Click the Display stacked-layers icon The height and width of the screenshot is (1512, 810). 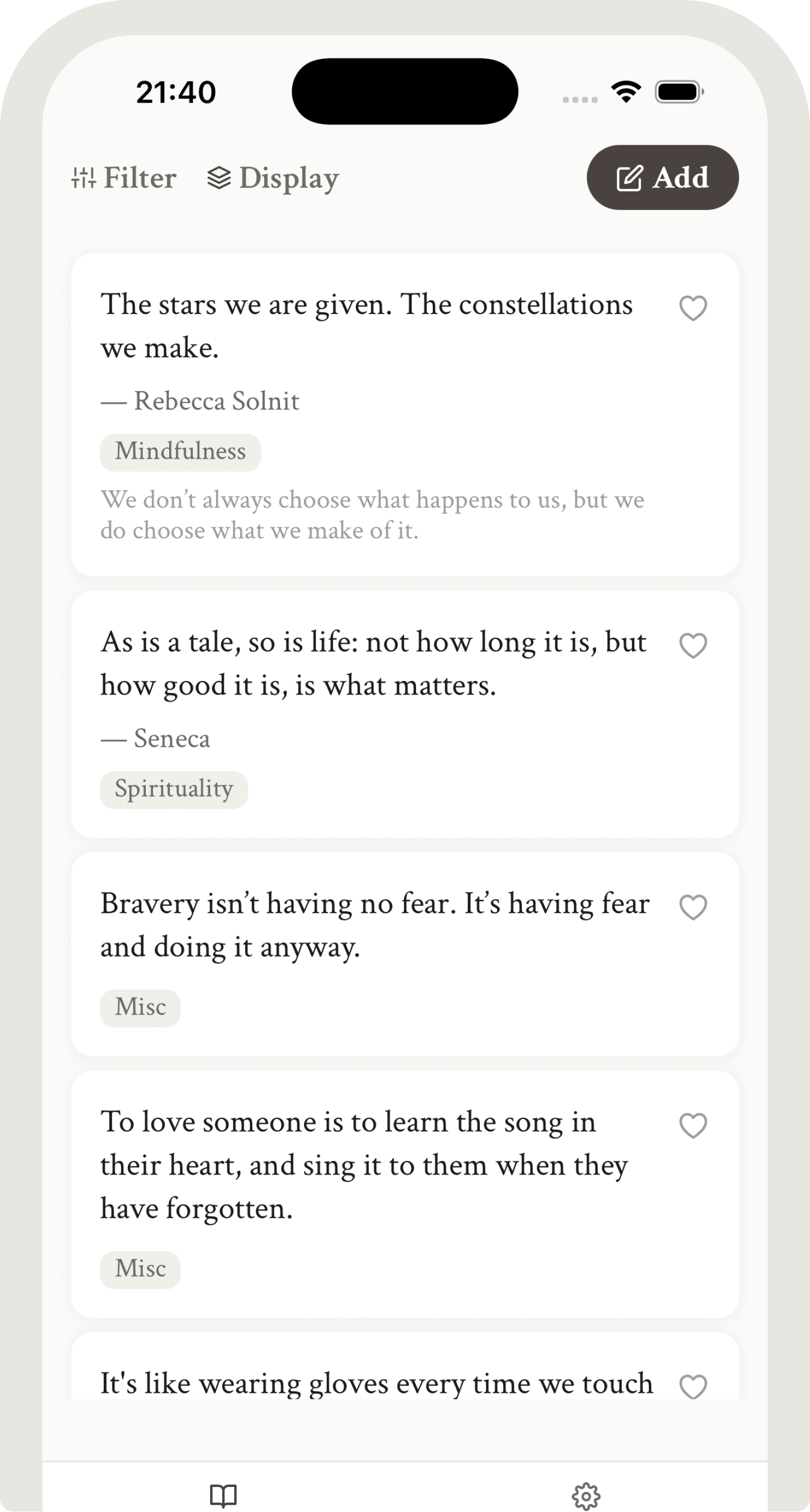[219, 178]
